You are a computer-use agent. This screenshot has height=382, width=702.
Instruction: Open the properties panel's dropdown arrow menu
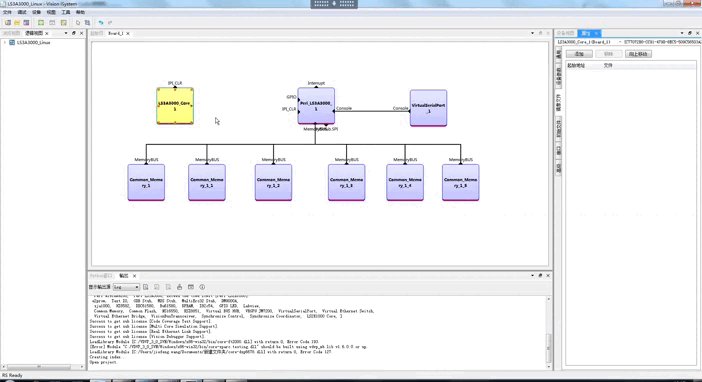point(682,33)
